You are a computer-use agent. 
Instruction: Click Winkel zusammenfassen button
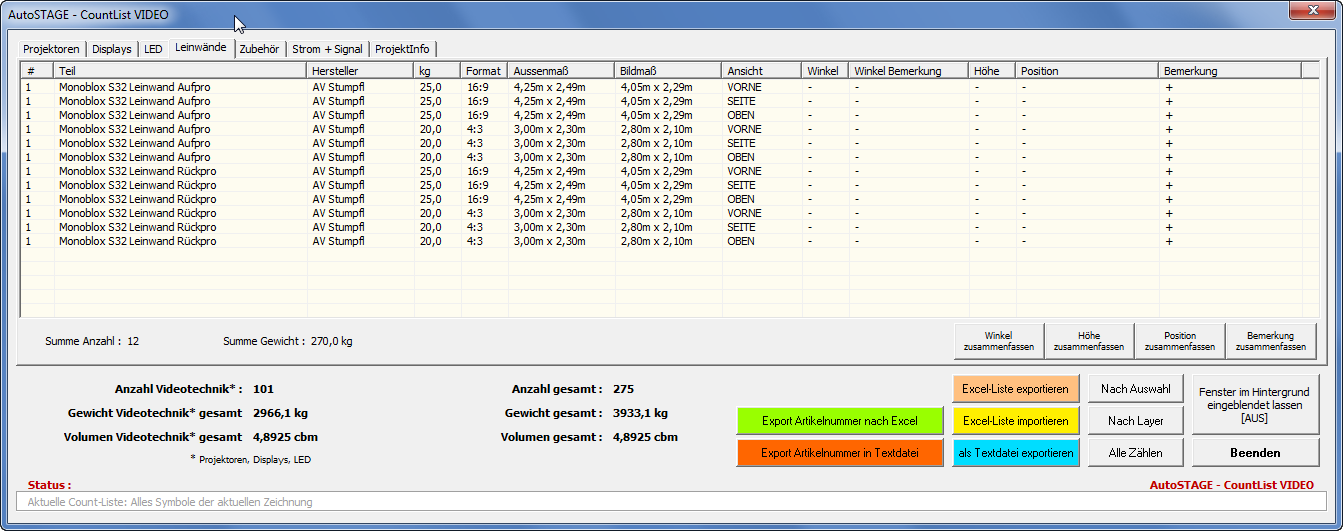pyautogui.click(x=998, y=341)
